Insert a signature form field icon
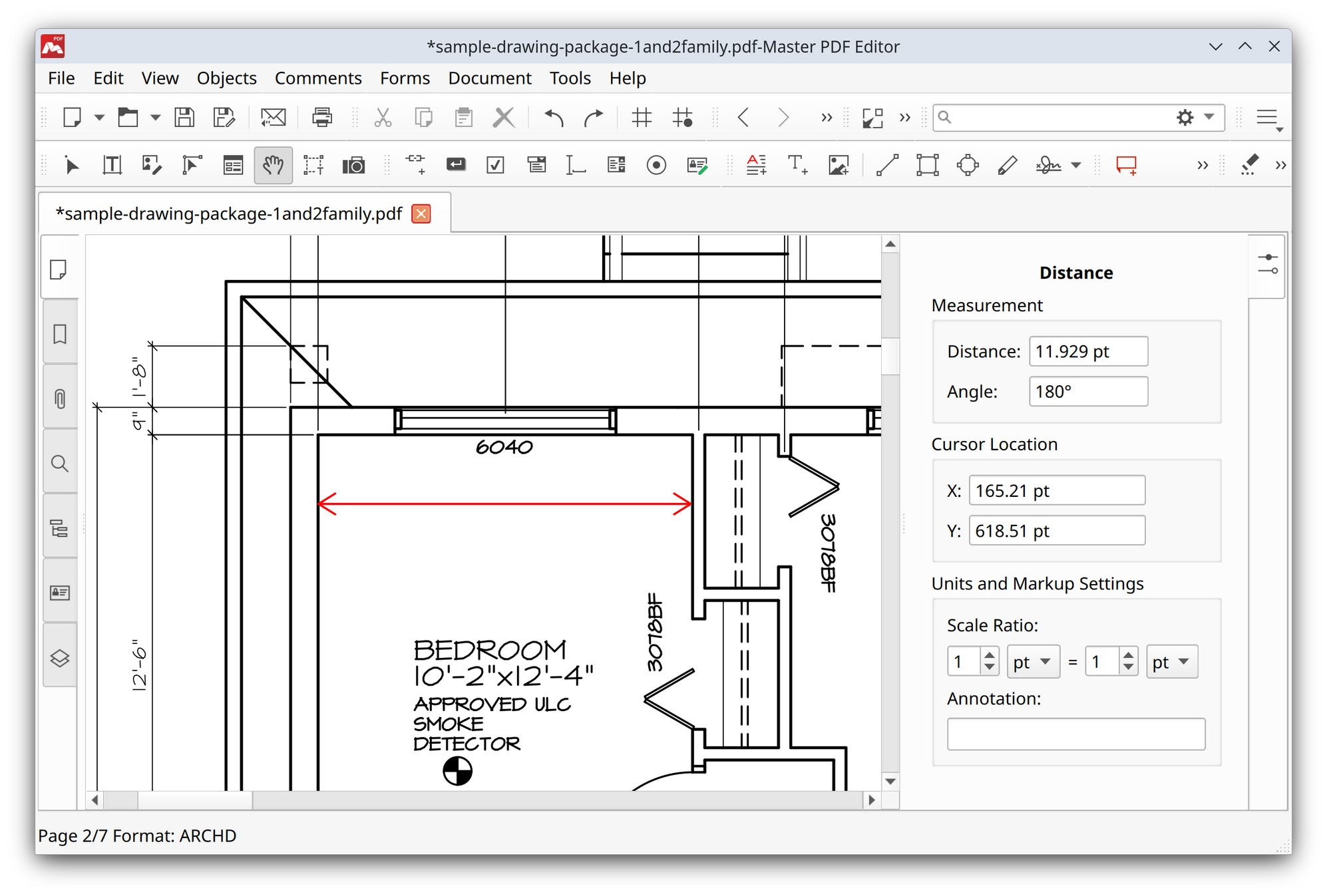This screenshot has width=1327, height=896. [x=697, y=165]
